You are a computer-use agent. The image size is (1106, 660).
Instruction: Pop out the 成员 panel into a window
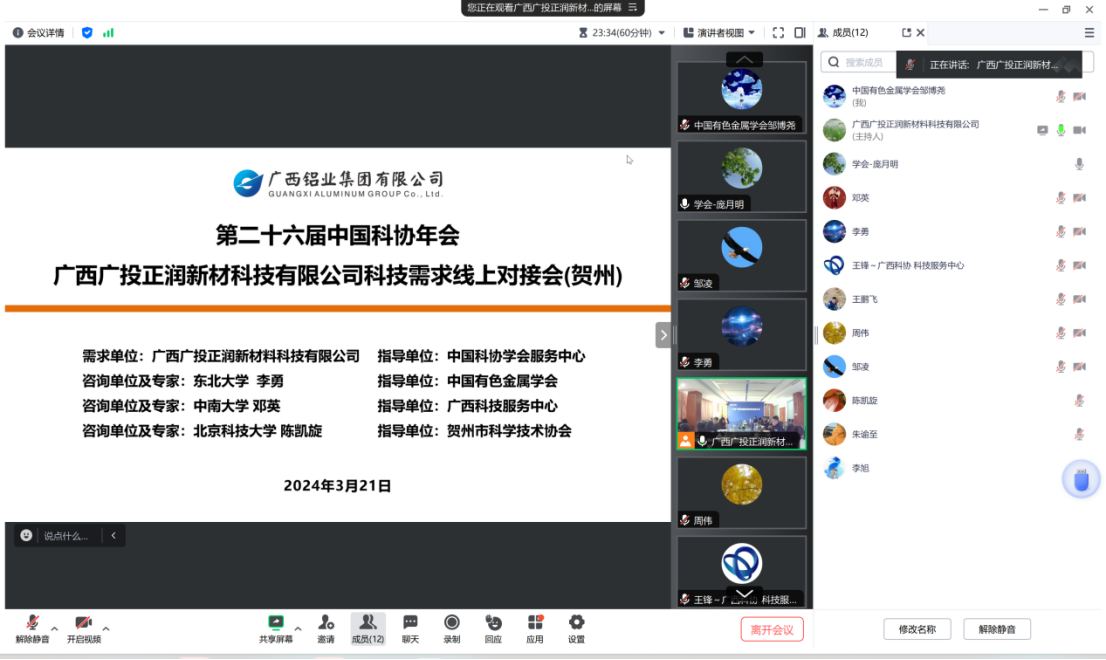click(906, 32)
